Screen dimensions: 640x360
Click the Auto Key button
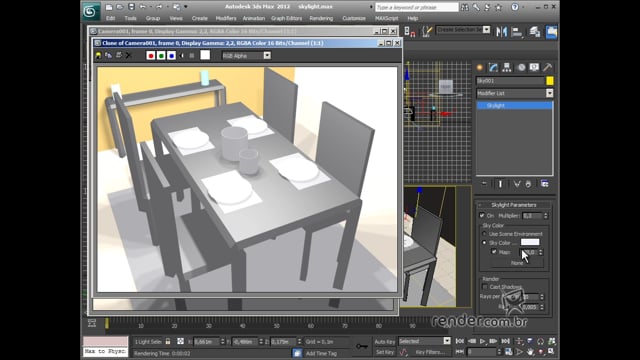pyautogui.click(x=384, y=342)
